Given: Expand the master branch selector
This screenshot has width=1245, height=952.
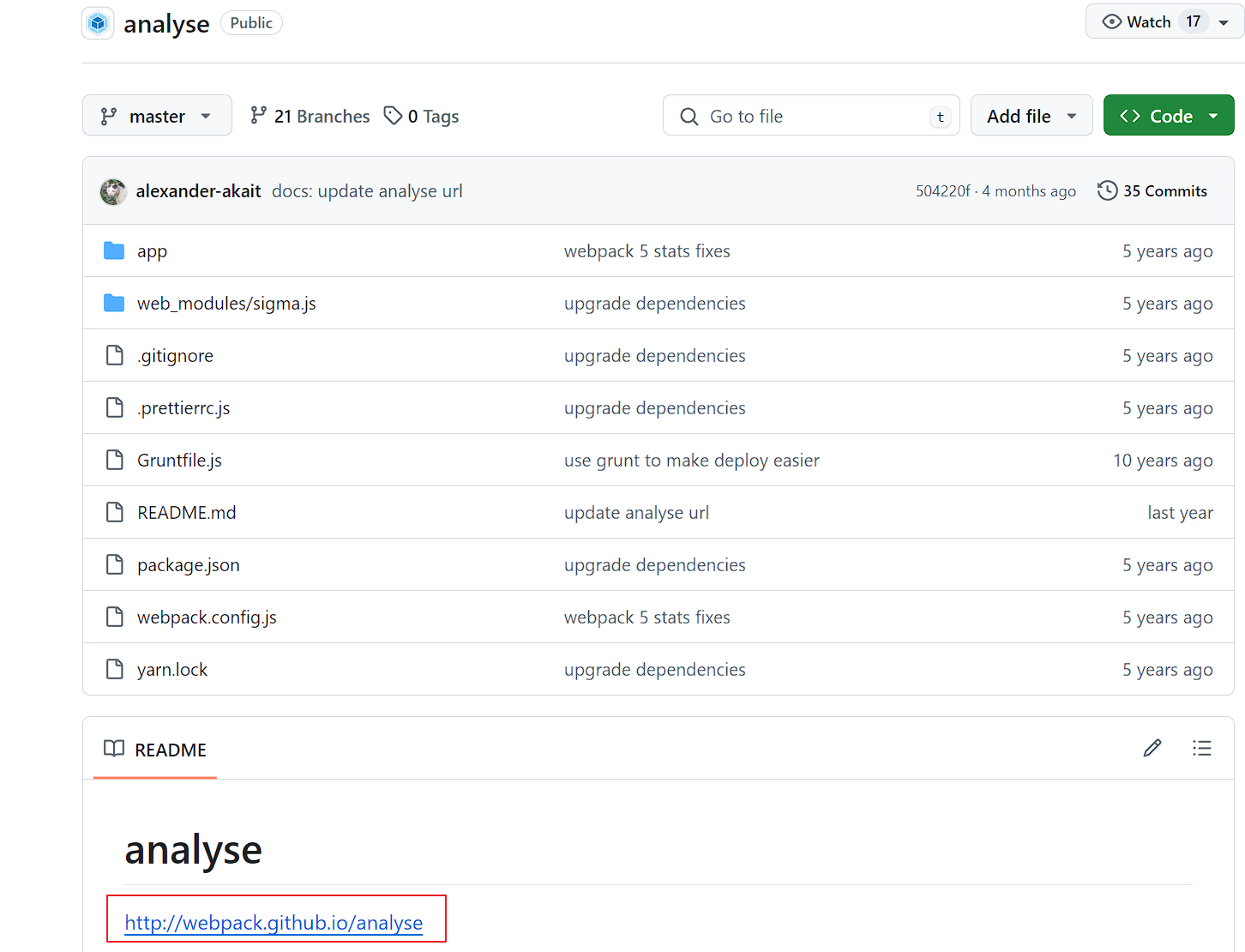Looking at the screenshot, I should coord(157,116).
